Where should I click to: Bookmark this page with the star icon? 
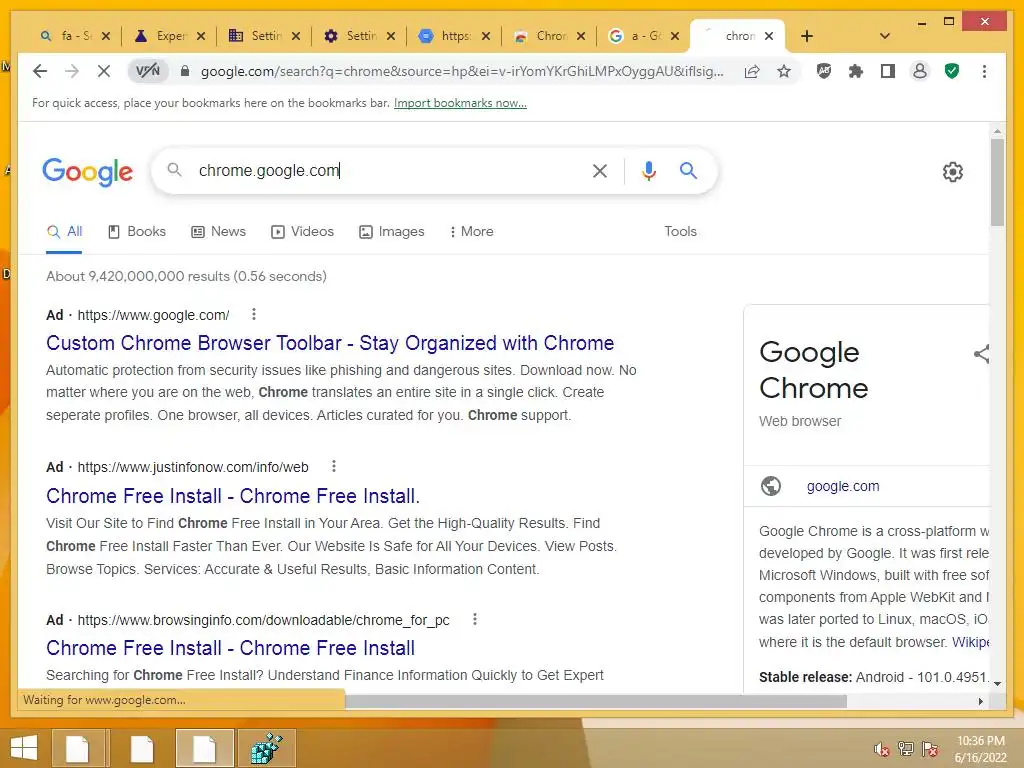784,71
